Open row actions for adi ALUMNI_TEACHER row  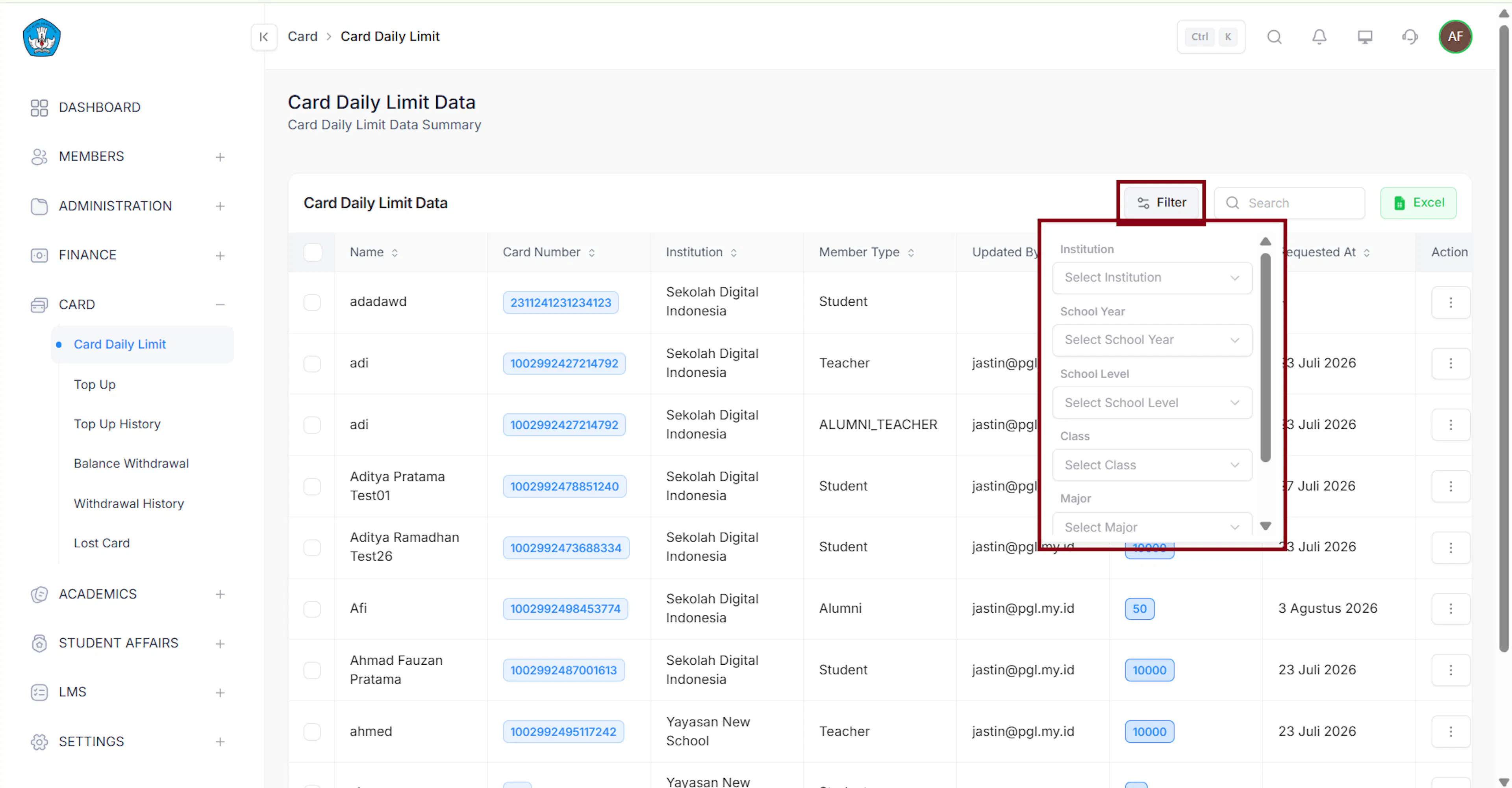click(x=1451, y=424)
